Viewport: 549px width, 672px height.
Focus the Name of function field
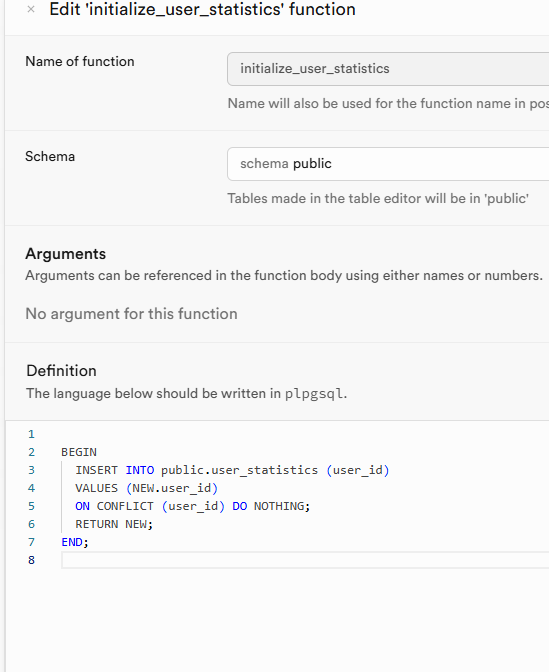click(388, 69)
